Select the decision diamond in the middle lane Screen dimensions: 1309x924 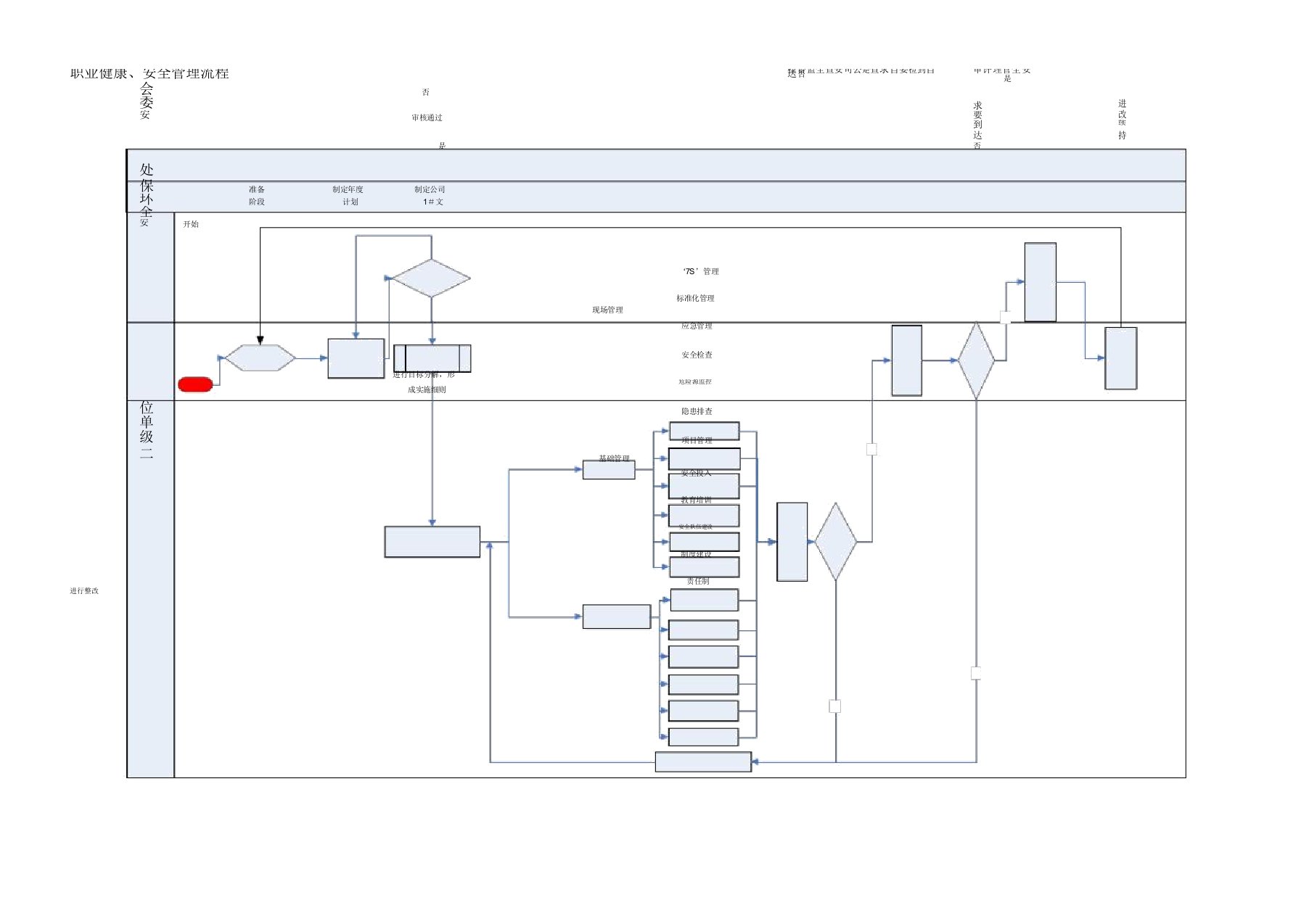pos(977,360)
